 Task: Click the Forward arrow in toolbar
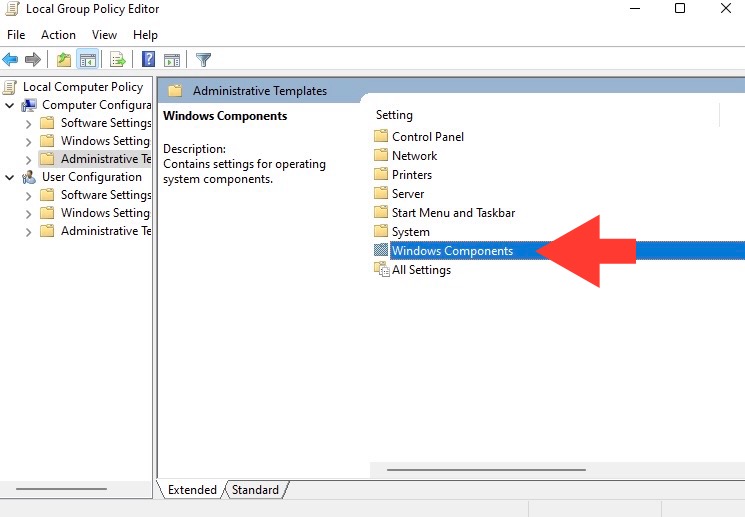[x=33, y=60]
